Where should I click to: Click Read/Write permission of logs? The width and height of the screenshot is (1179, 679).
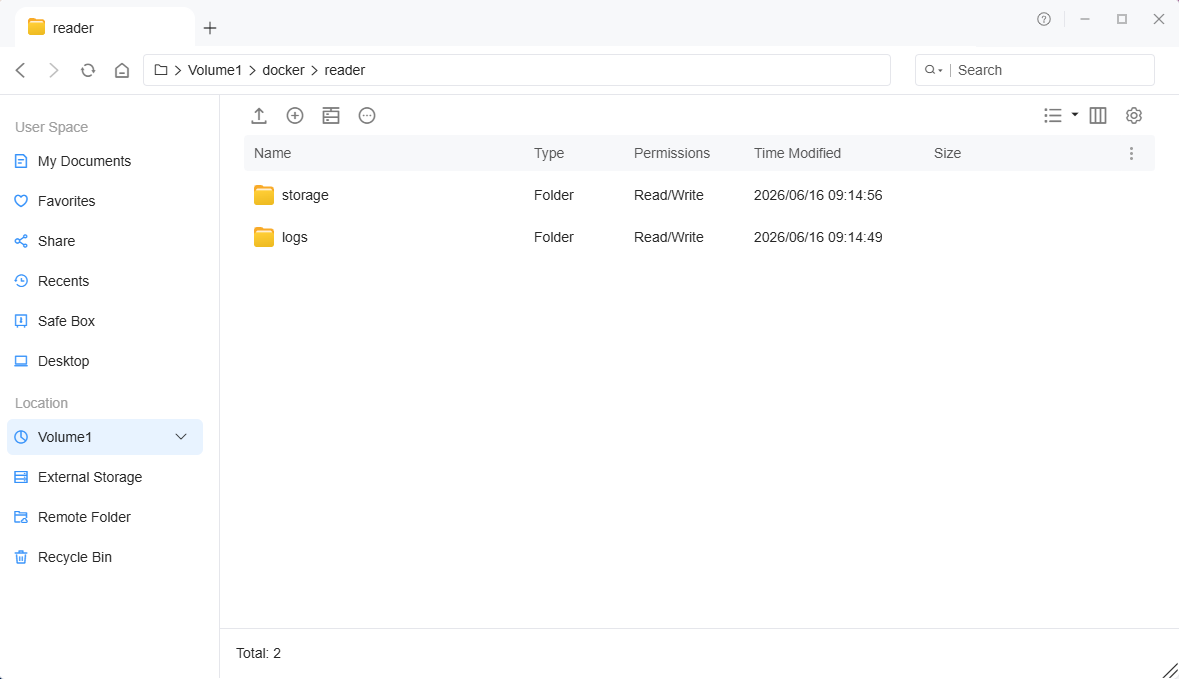click(x=668, y=238)
